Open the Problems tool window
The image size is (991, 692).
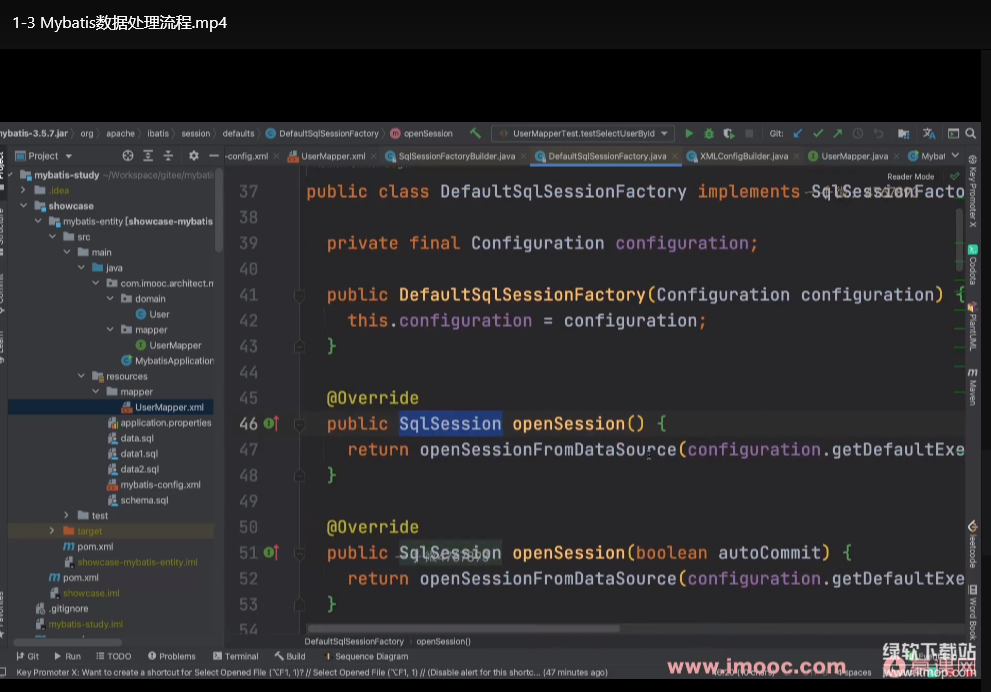(x=171, y=656)
